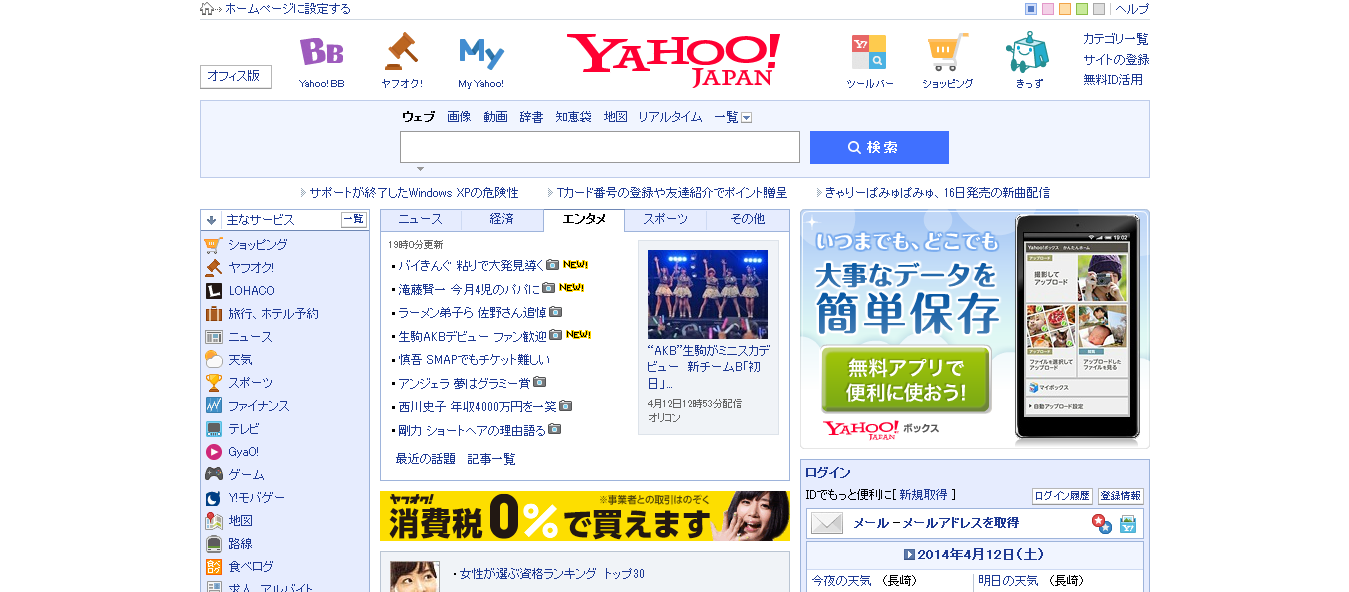The width and height of the screenshot is (1349, 592).
Task: Click the TV icon beside テレビ
Action: 213,429
